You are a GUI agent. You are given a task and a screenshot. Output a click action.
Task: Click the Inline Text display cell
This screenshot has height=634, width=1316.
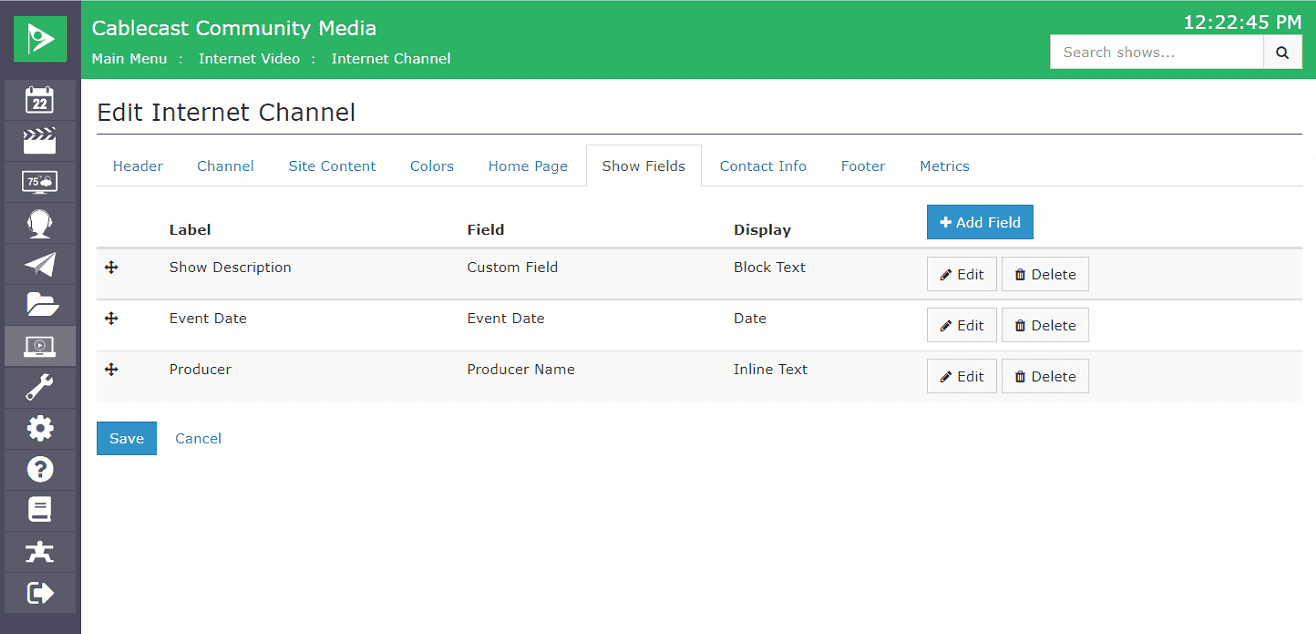point(771,369)
